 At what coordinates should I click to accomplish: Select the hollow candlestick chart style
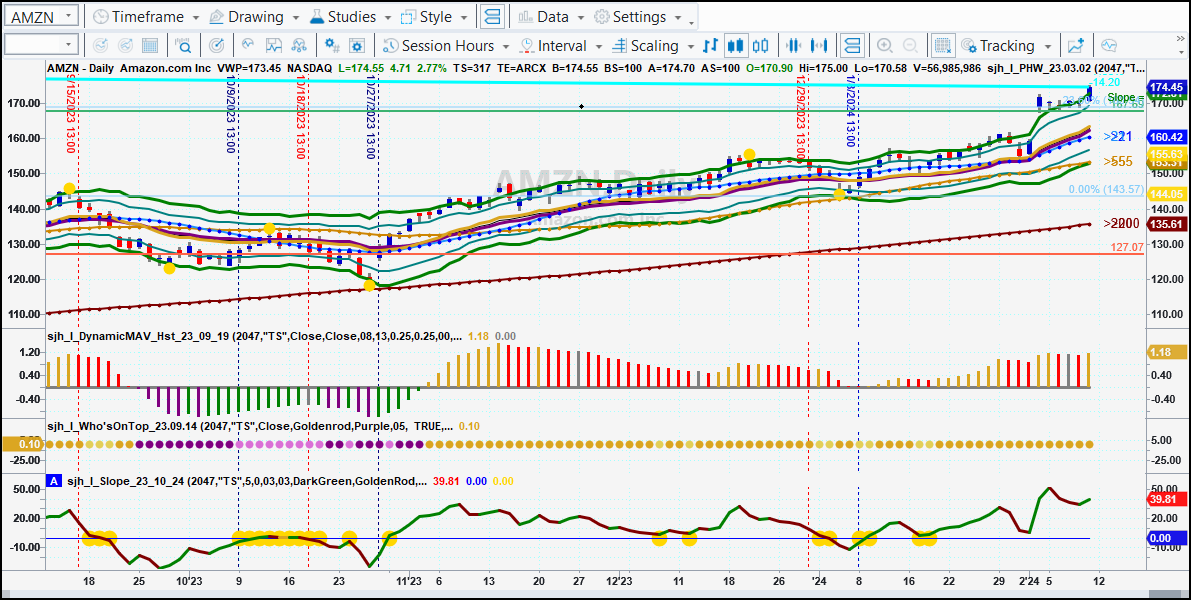[x=761, y=46]
